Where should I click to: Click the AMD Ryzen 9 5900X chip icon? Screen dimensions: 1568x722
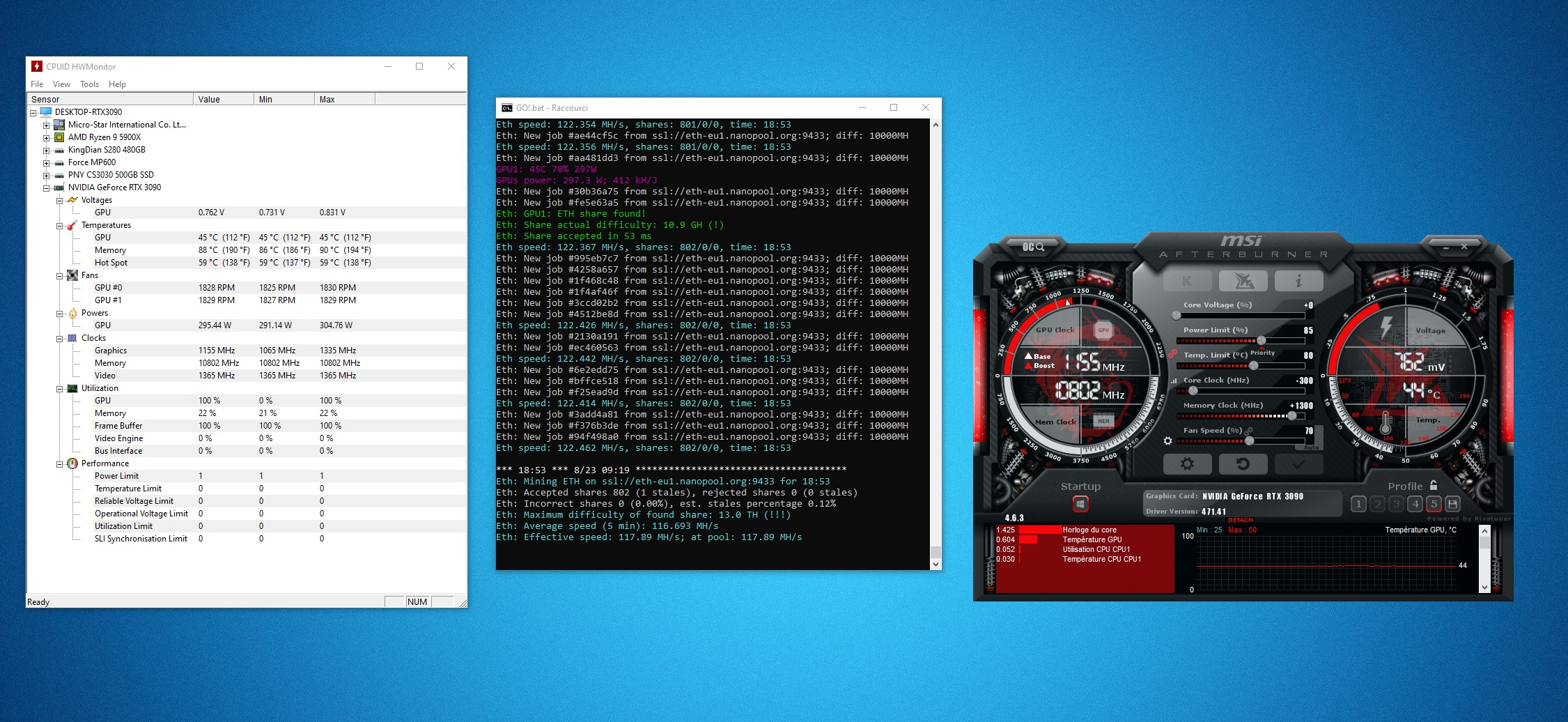[x=59, y=137]
